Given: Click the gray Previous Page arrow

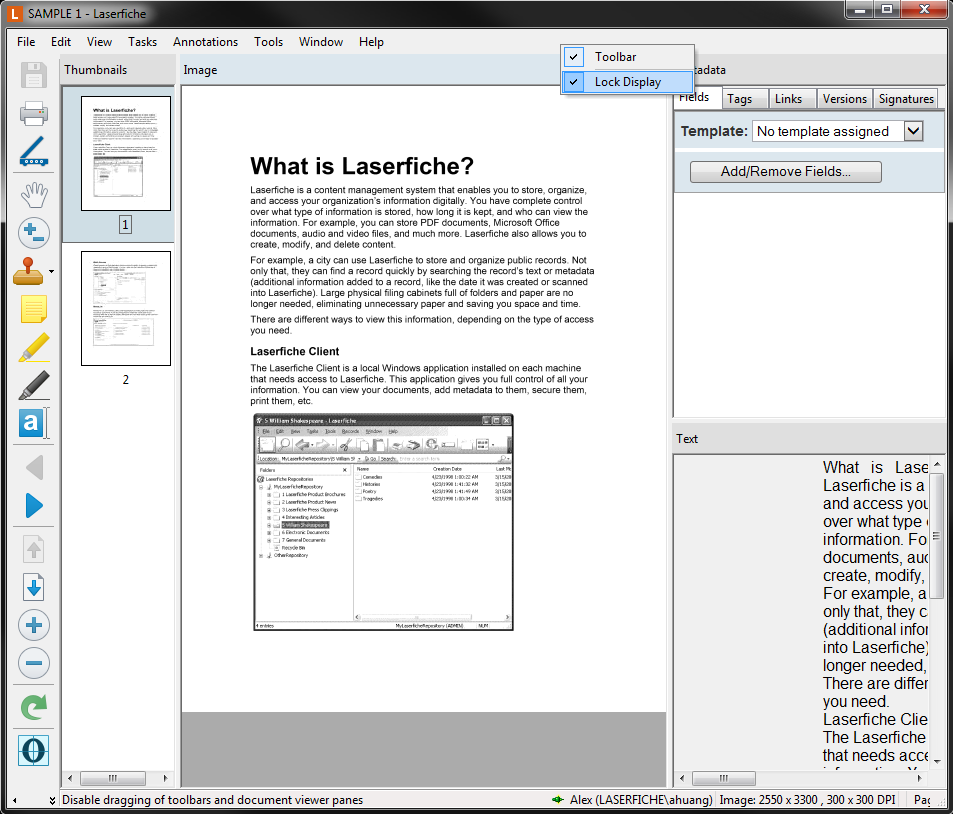Looking at the screenshot, I should coord(34,467).
